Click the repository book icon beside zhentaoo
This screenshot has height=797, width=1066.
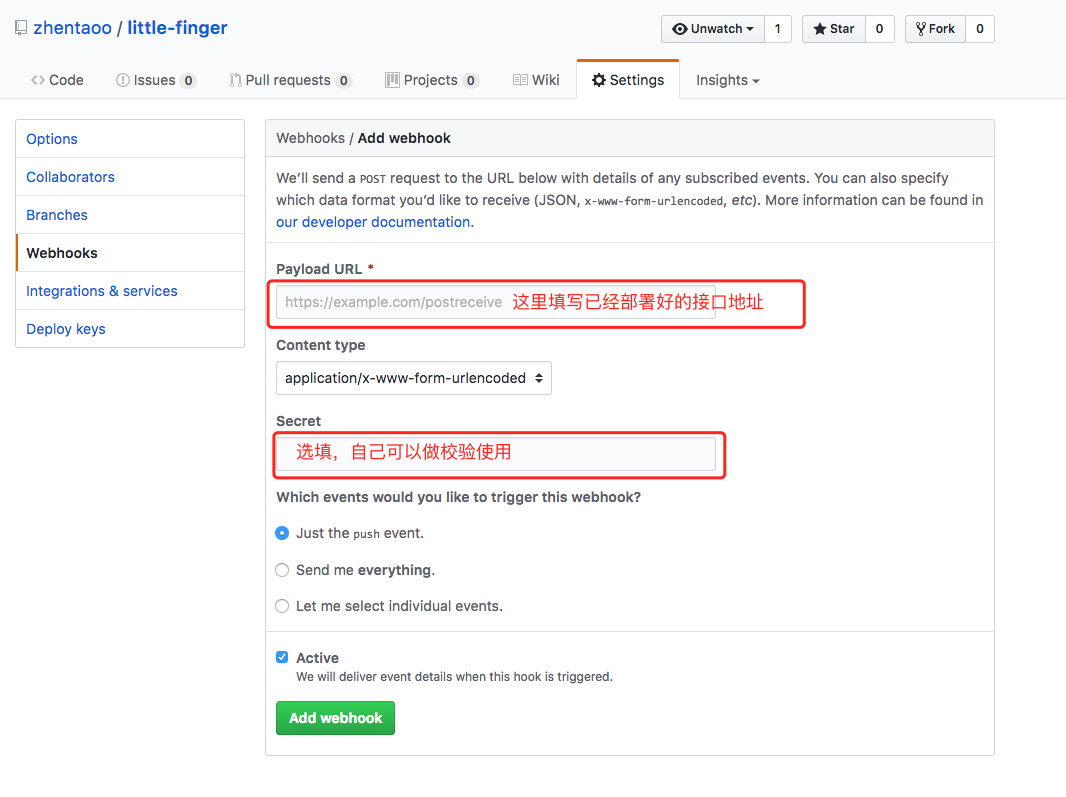[x=21, y=28]
